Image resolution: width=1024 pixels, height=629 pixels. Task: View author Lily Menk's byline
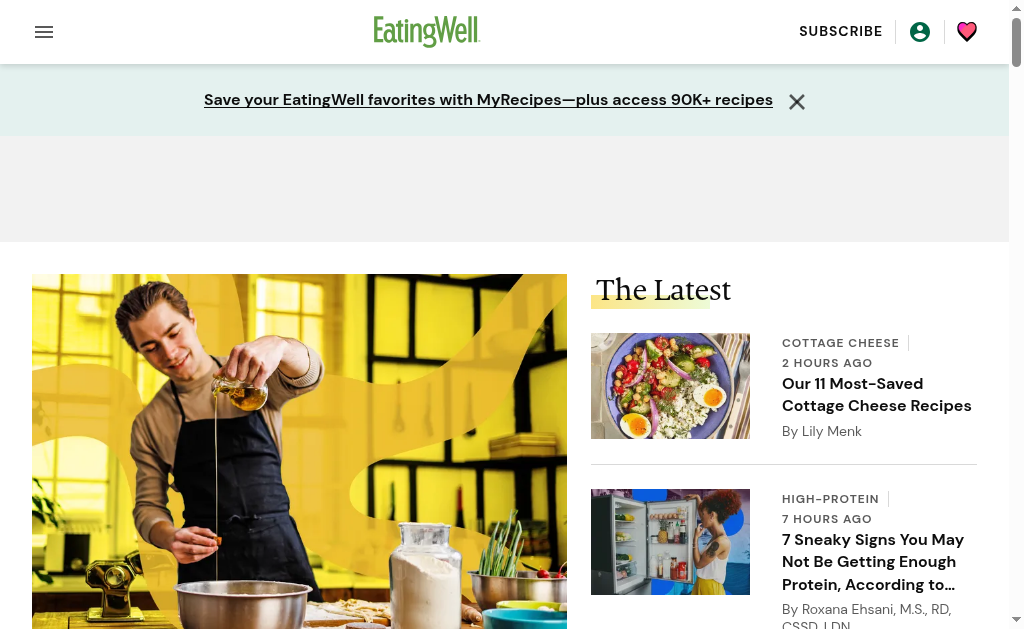point(822,431)
